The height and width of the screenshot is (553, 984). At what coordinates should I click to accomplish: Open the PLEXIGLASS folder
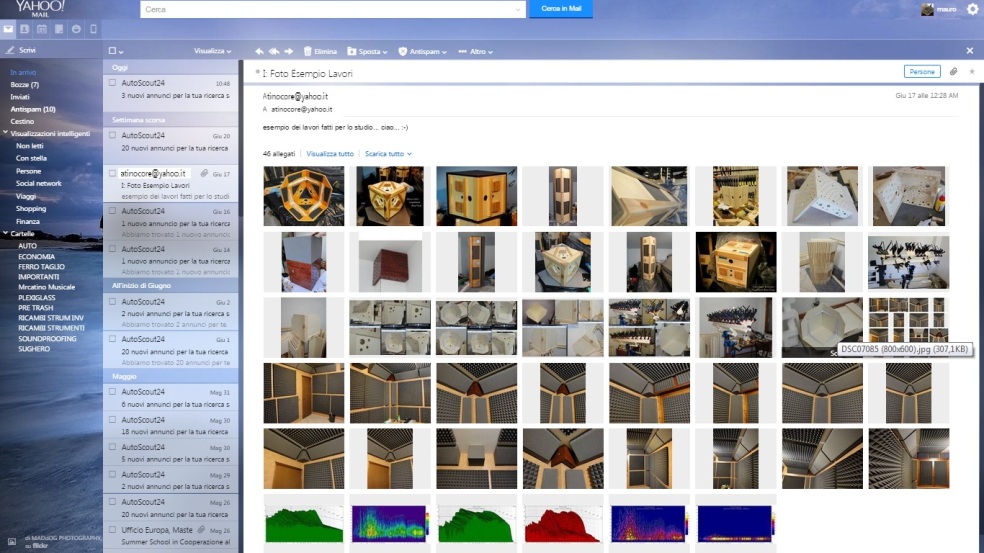[36, 298]
